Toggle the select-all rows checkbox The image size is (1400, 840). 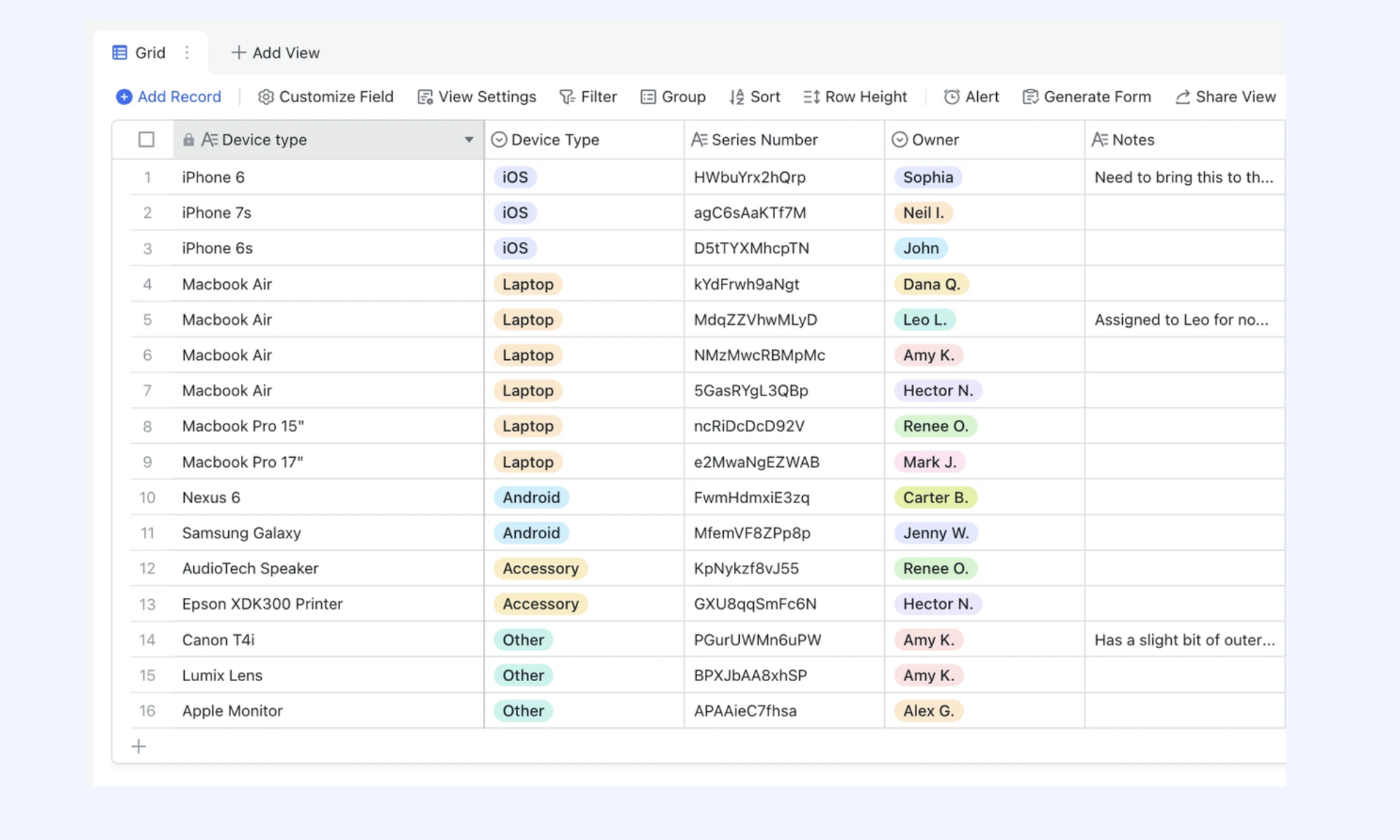pos(146,140)
